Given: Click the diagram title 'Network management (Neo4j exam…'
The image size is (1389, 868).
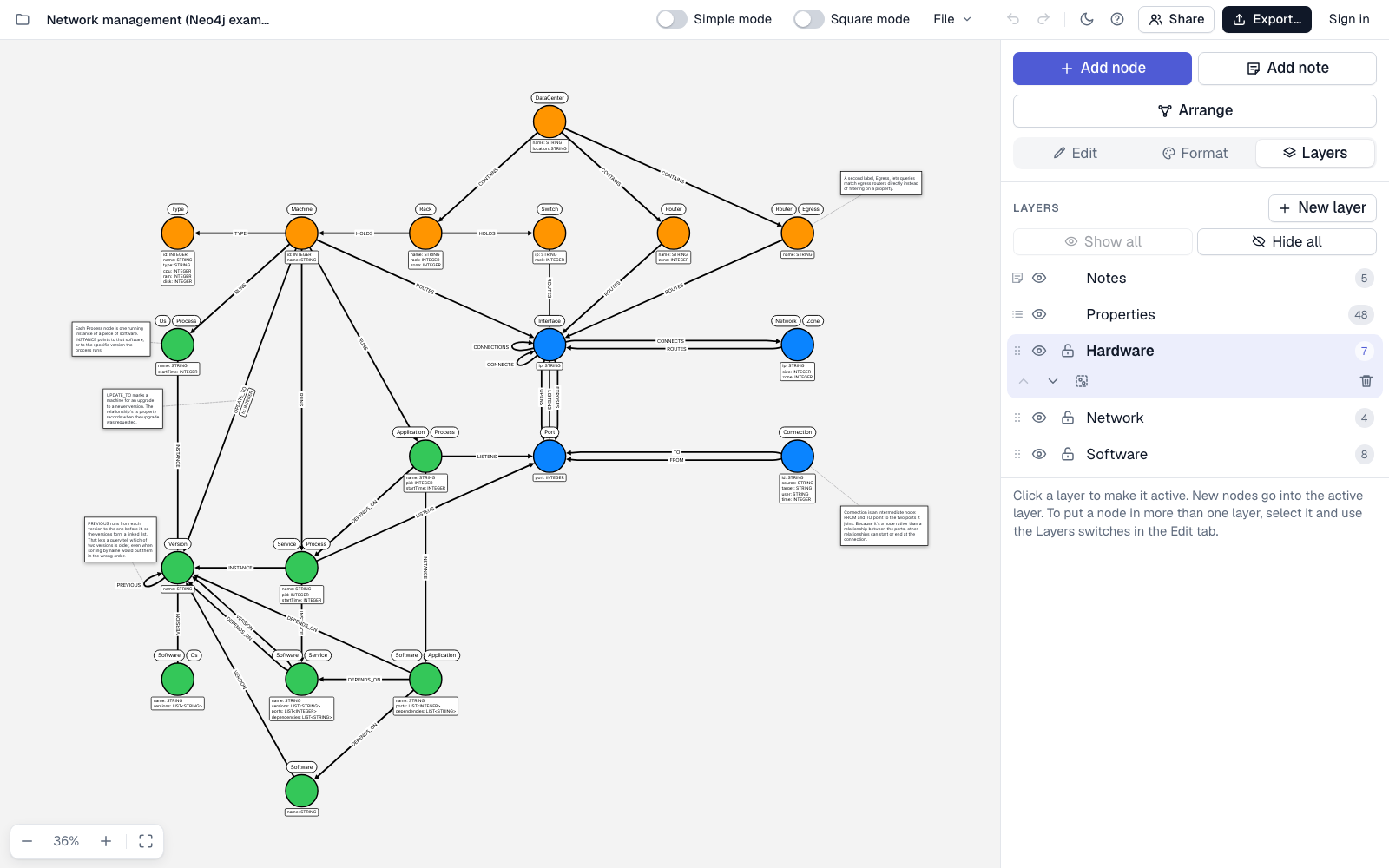Looking at the screenshot, I should click(158, 19).
